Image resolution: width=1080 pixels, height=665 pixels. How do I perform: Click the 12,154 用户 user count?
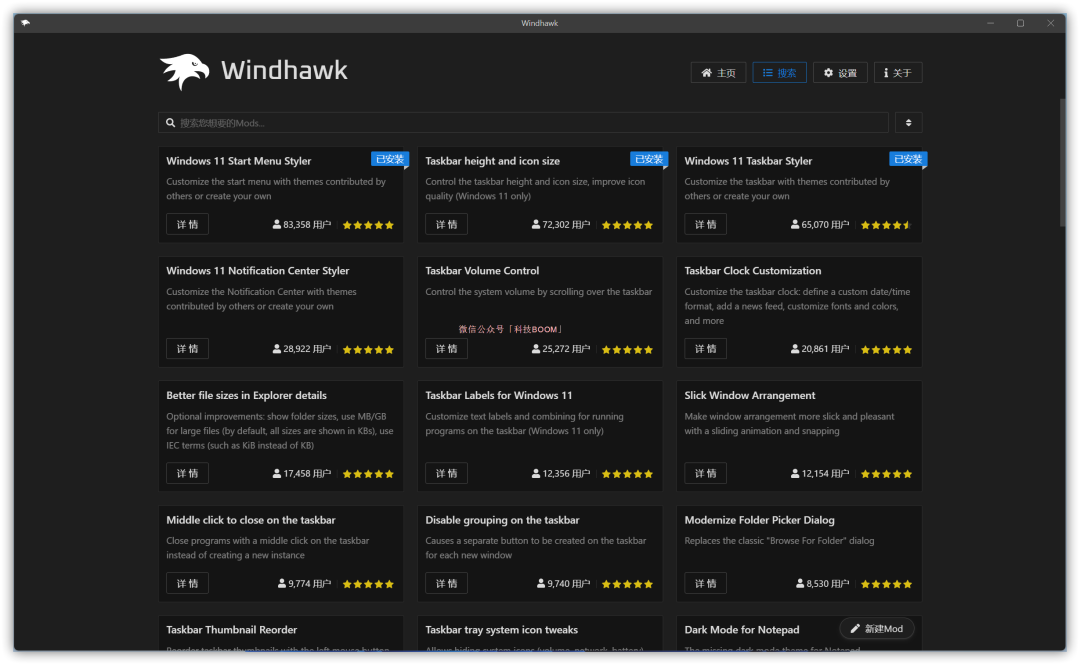pyautogui.click(x=820, y=473)
